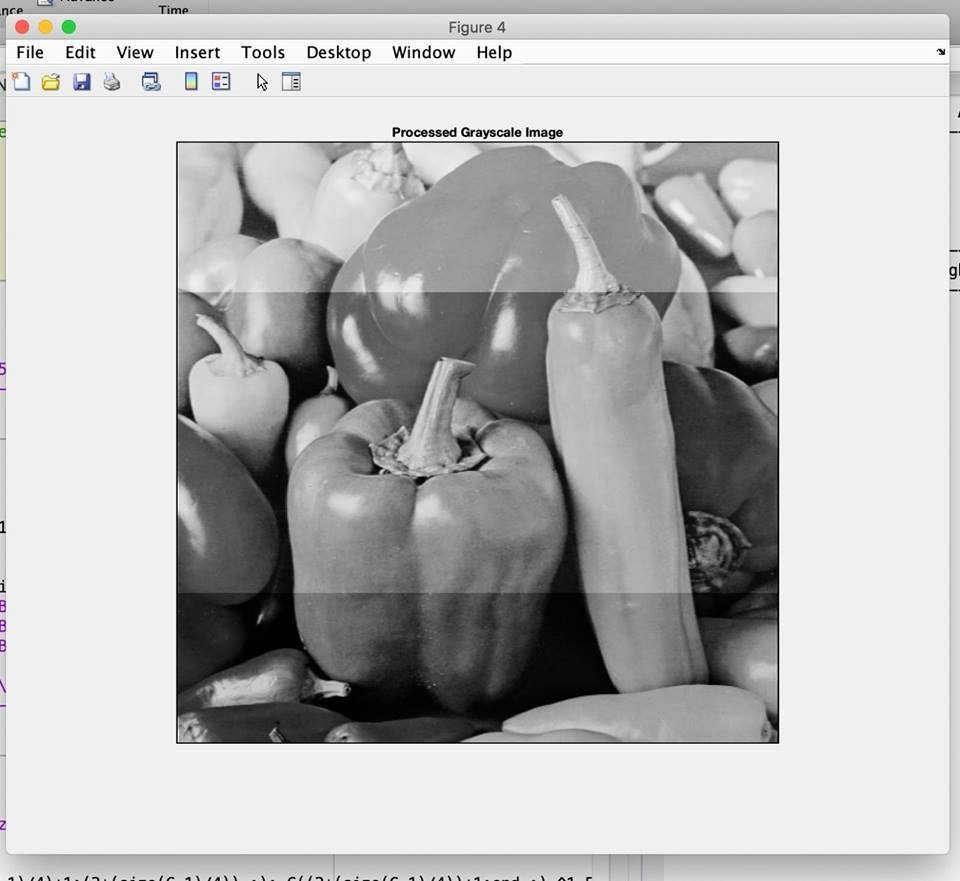Open the plot property editor
The width and height of the screenshot is (960, 881).
(x=291, y=81)
